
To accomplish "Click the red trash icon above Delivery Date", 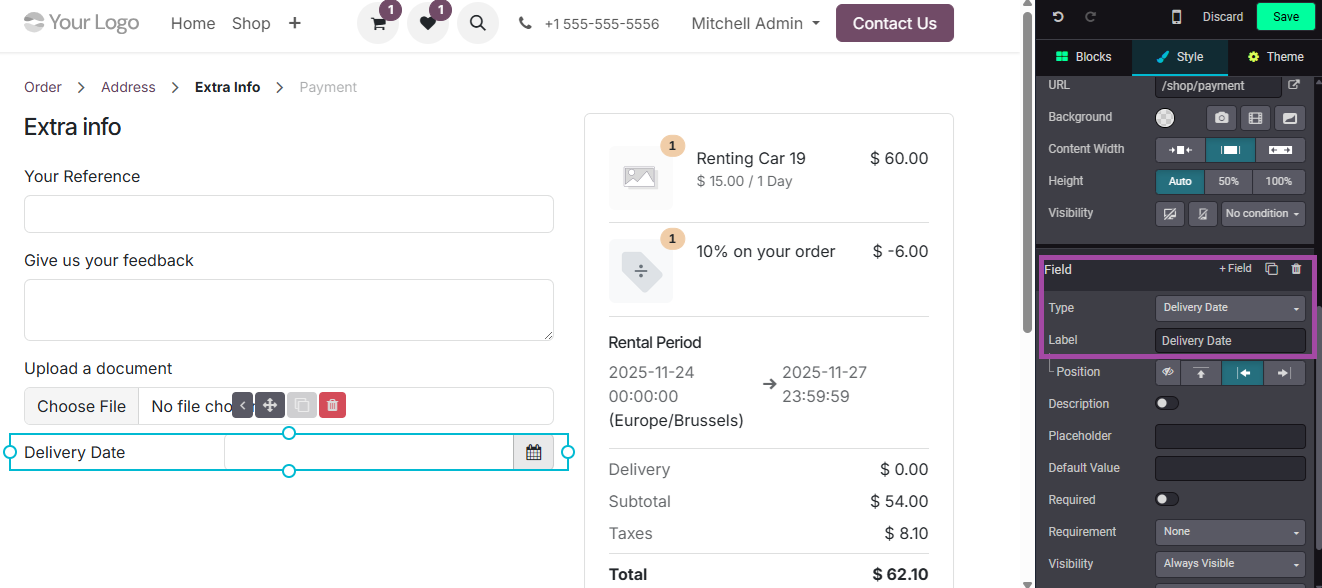I will [333, 405].
